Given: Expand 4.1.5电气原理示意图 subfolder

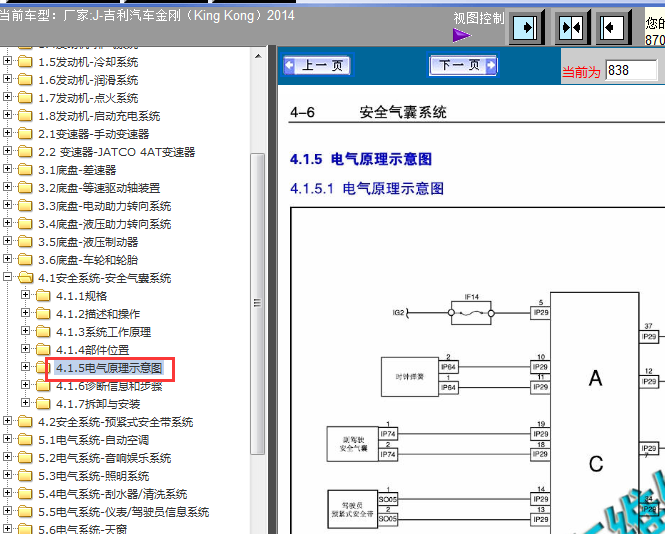Looking at the screenshot, I should [25, 367].
